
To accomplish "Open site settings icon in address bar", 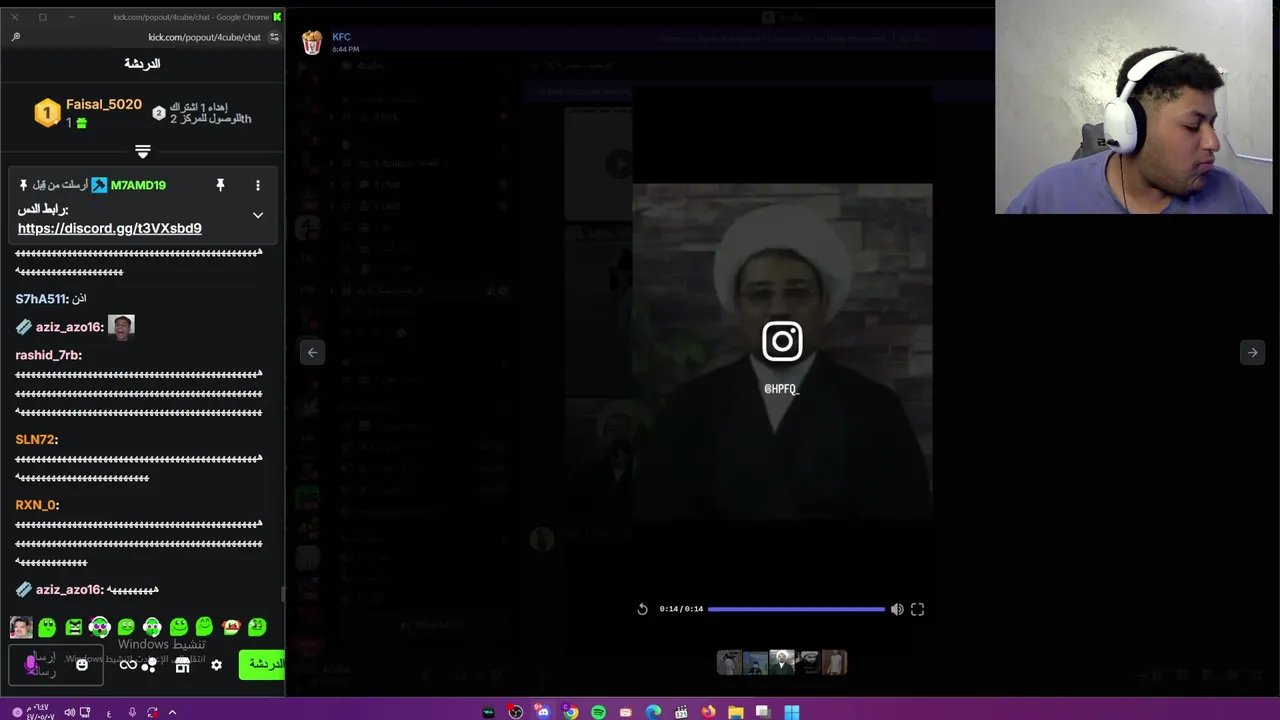I will (x=274, y=37).
